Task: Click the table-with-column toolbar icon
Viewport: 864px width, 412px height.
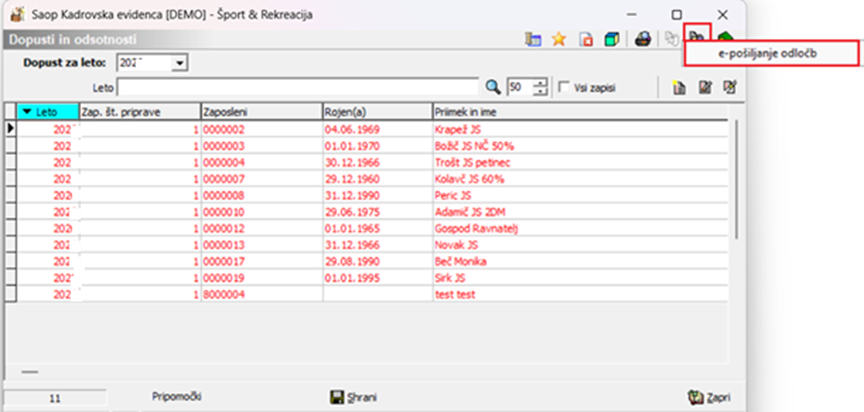Action: click(533, 40)
